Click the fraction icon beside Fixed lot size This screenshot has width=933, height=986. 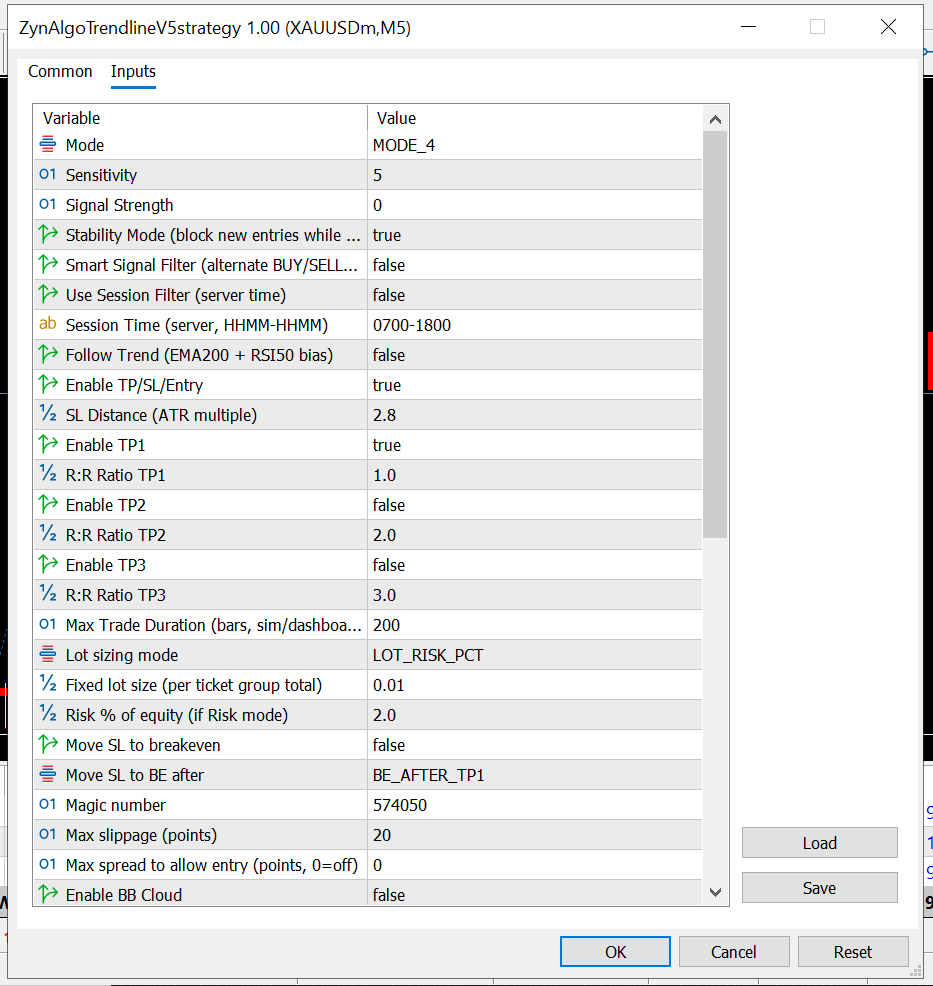(48, 684)
